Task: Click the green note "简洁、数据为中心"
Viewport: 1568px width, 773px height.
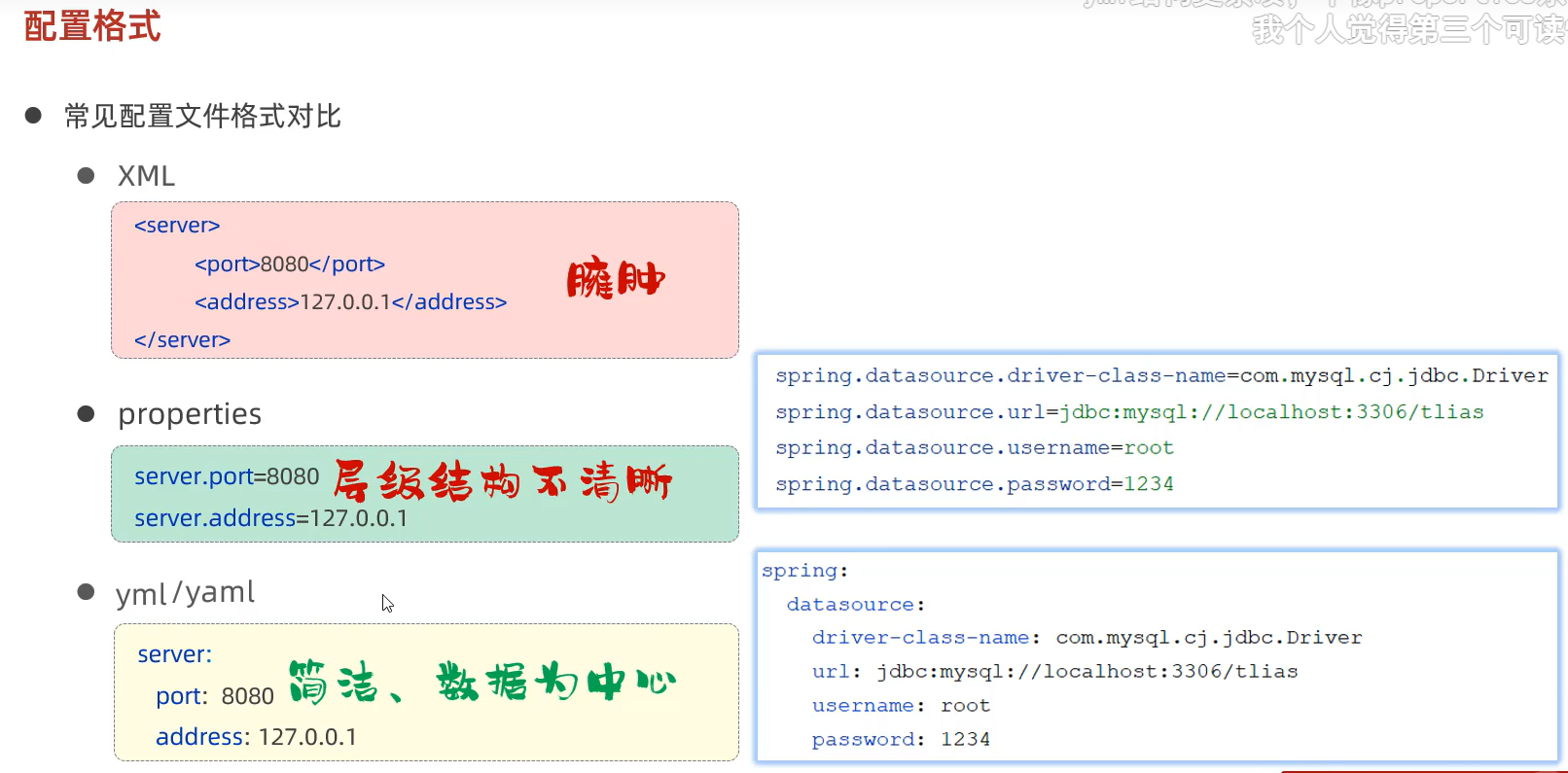Action: (x=482, y=682)
